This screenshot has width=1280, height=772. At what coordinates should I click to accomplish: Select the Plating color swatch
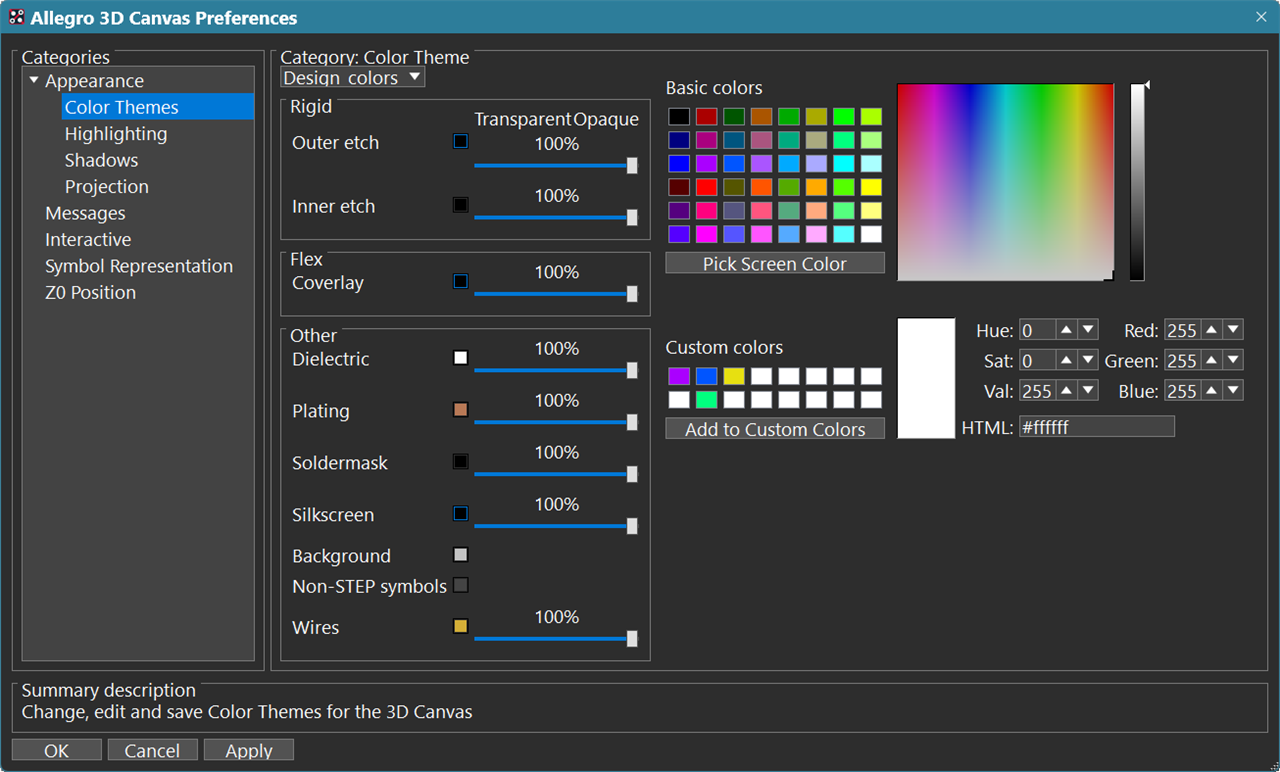click(x=460, y=410)
